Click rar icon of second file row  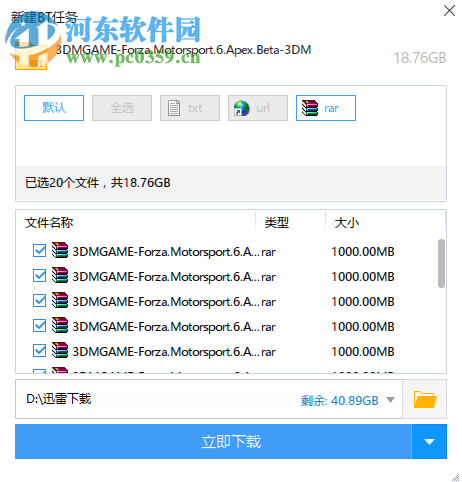[60, 275]
